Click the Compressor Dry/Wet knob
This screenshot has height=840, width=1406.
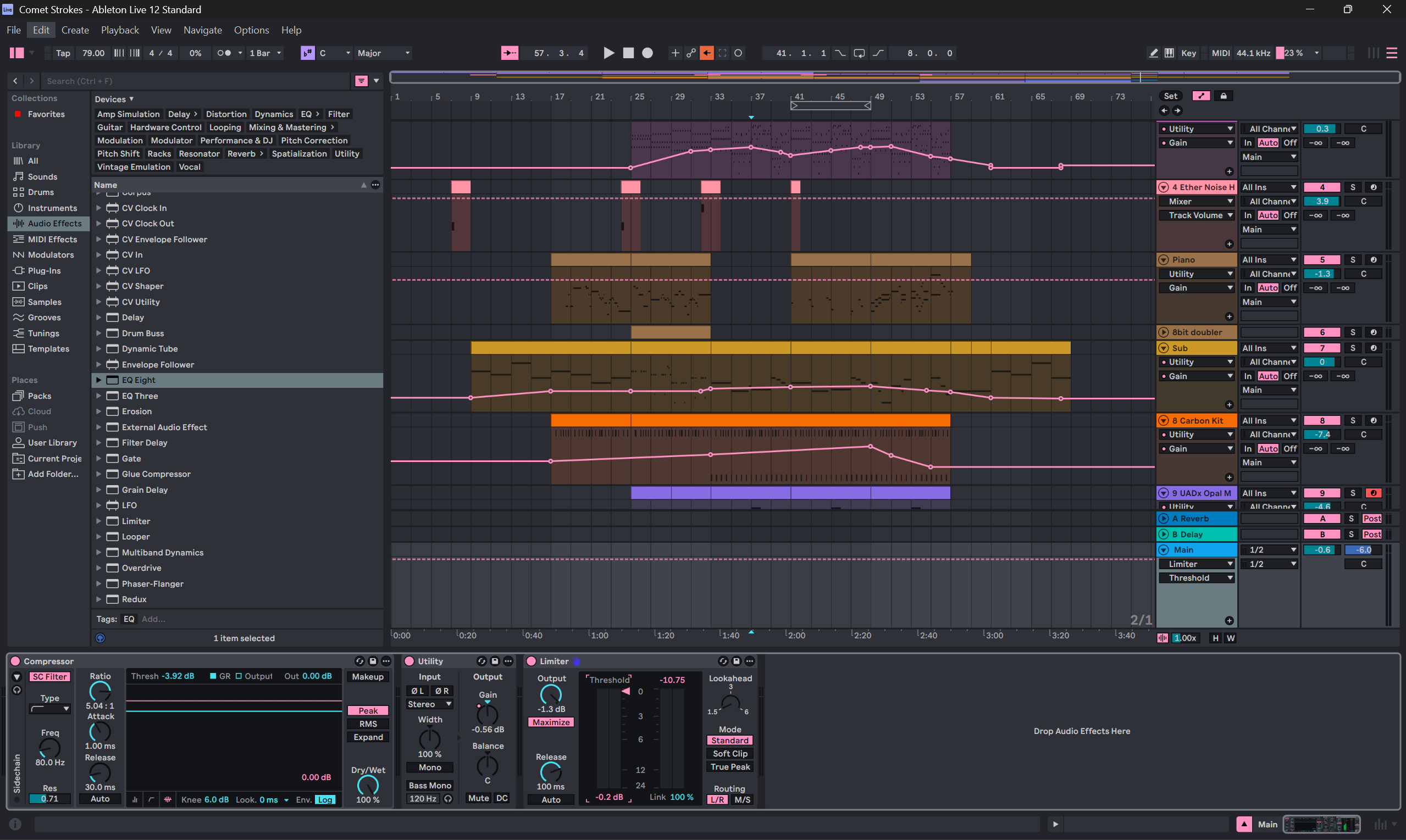(x=368, y=785)
